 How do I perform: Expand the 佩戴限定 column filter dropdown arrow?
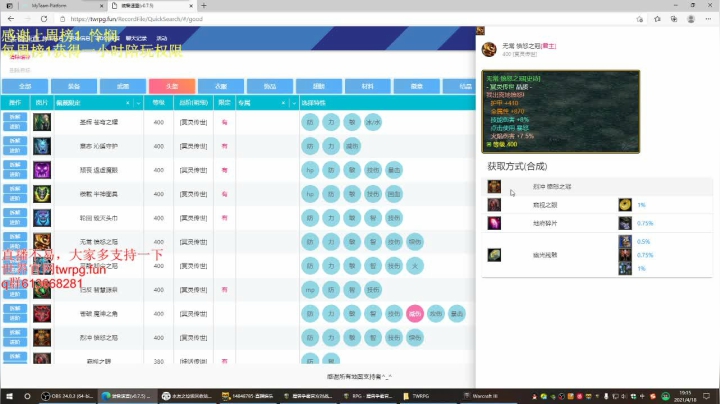point(138,103)
